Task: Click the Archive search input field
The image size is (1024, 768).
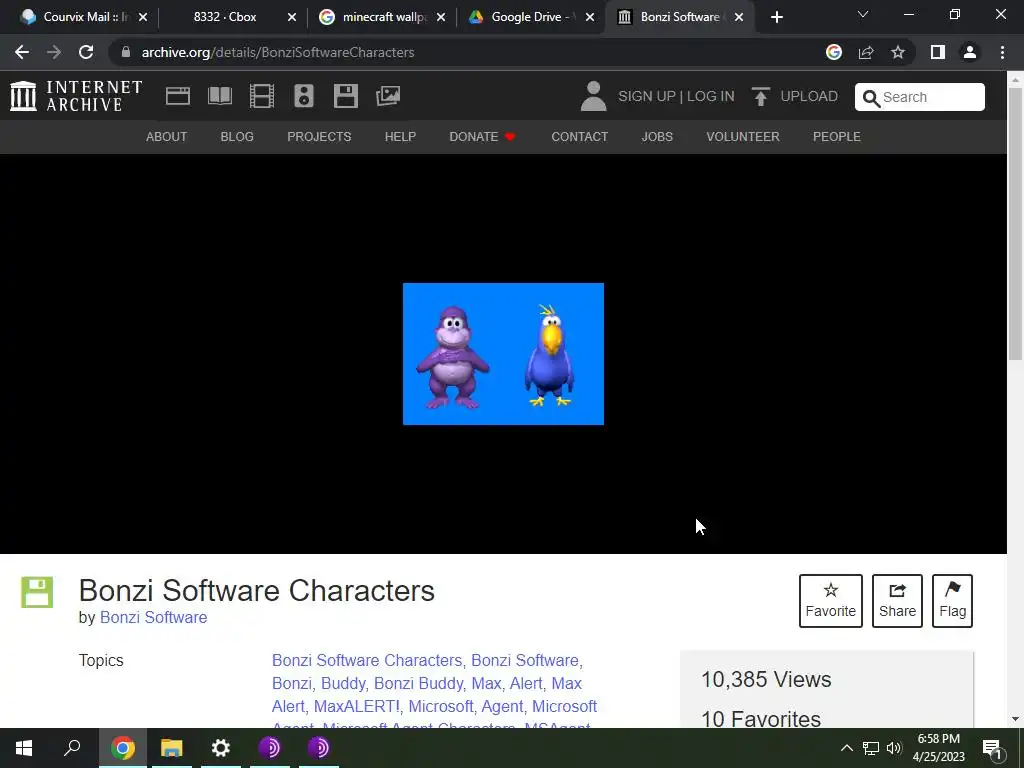Action: 920,97
